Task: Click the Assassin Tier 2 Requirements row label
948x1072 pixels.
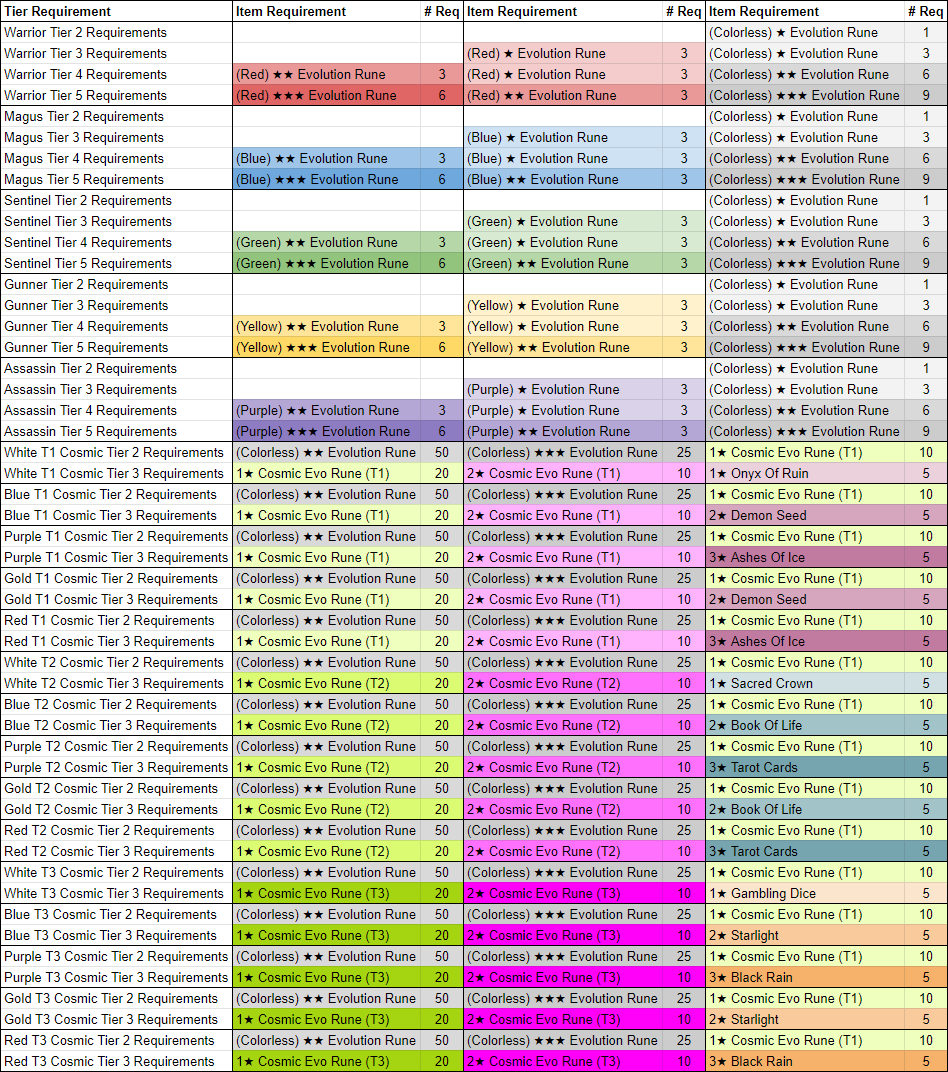Action: (x=90, y=368)
